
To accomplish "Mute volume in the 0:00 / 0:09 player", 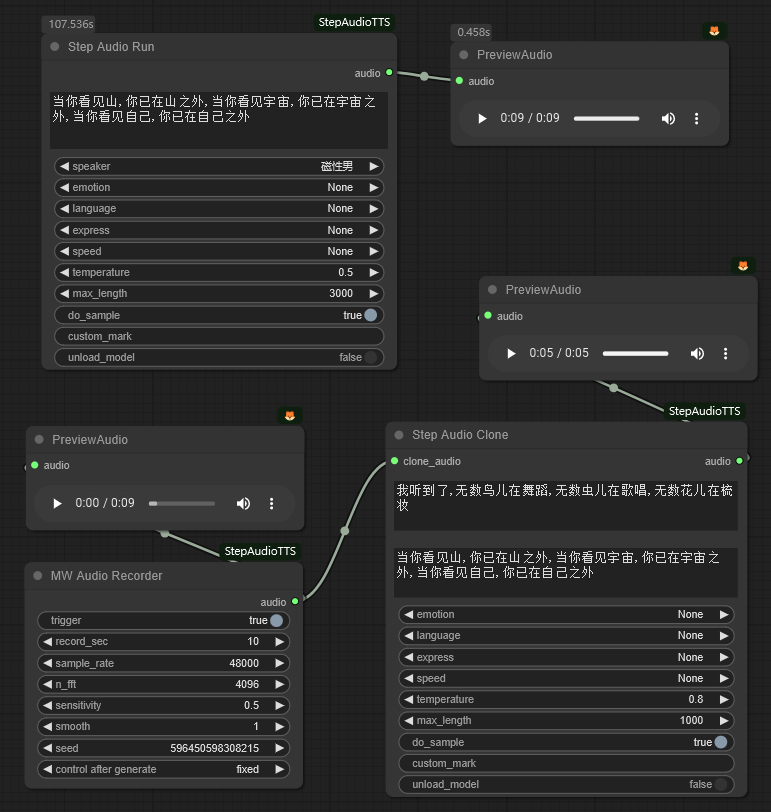I will pyautogui.click(x=243, y=503).
